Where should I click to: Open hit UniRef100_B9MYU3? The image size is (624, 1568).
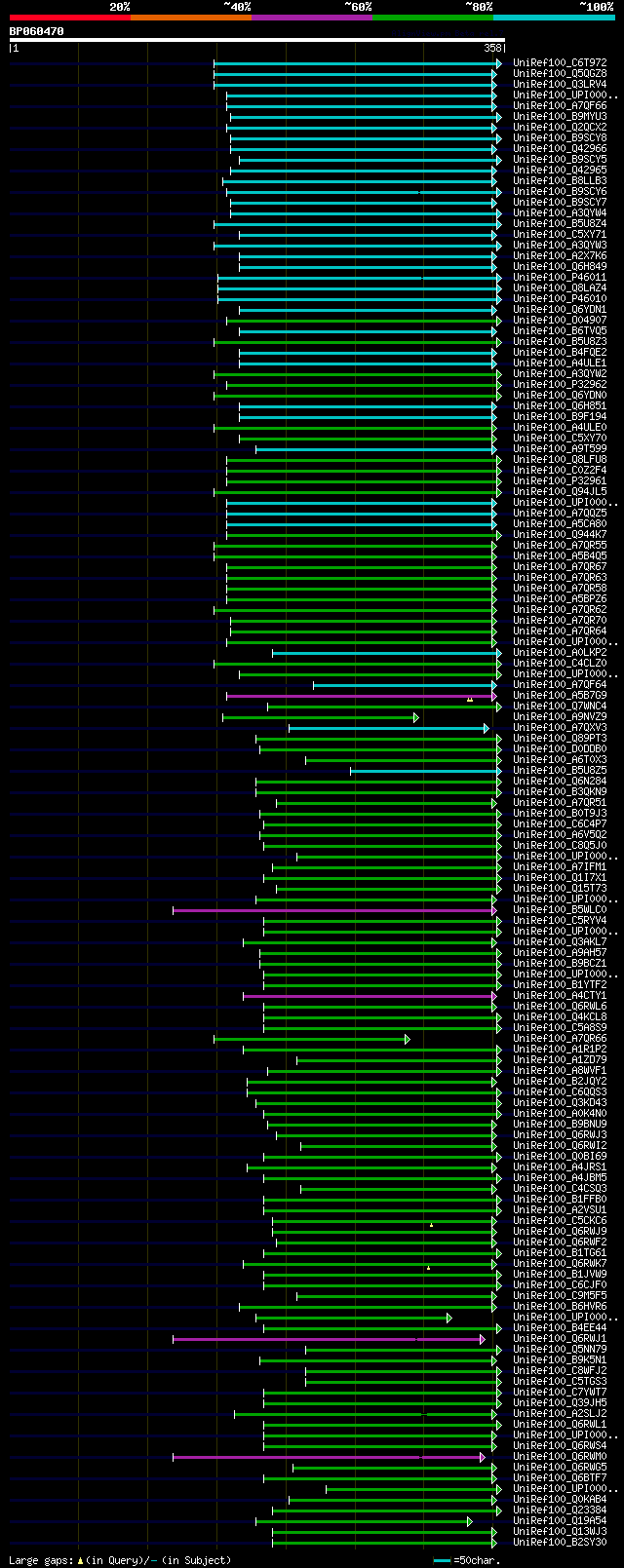click(x=560, y=116)
